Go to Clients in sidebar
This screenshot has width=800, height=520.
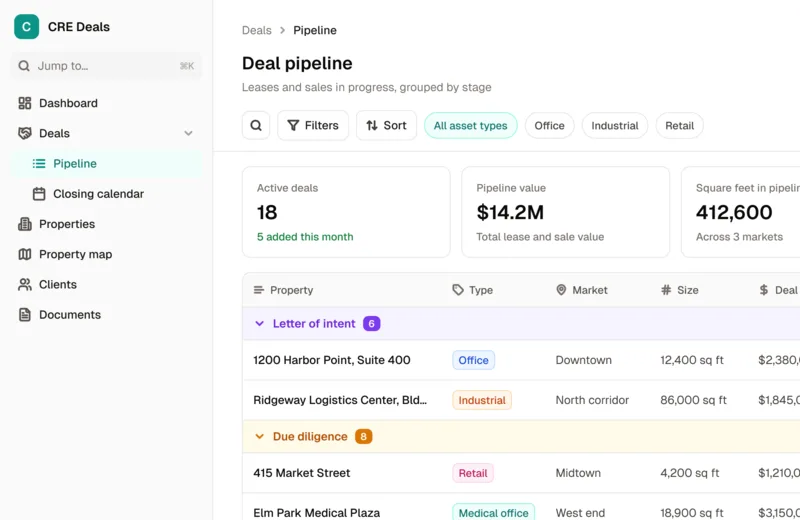pyautogui.click(x=106, y=284)
